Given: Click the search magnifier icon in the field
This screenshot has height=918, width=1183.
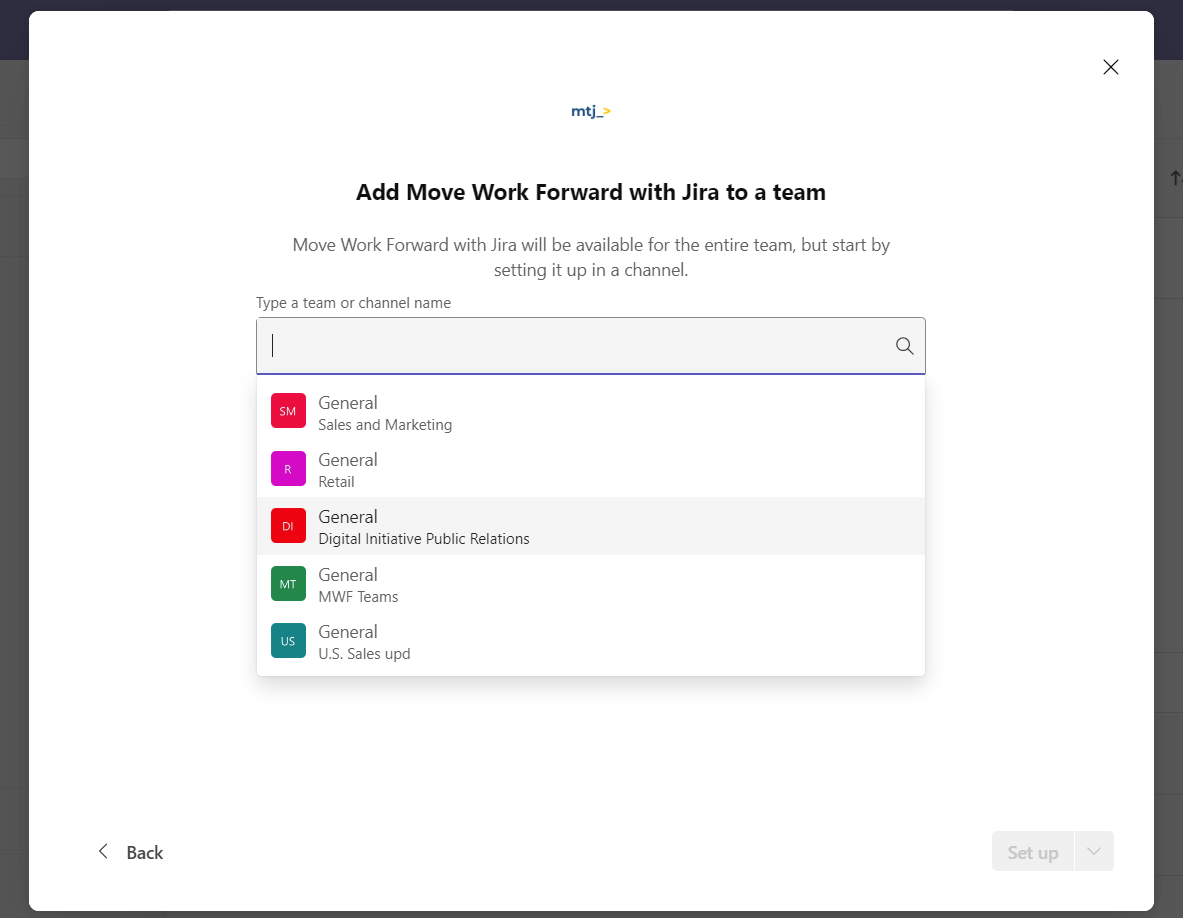Looking at the screenshot, I should [904, 345].
